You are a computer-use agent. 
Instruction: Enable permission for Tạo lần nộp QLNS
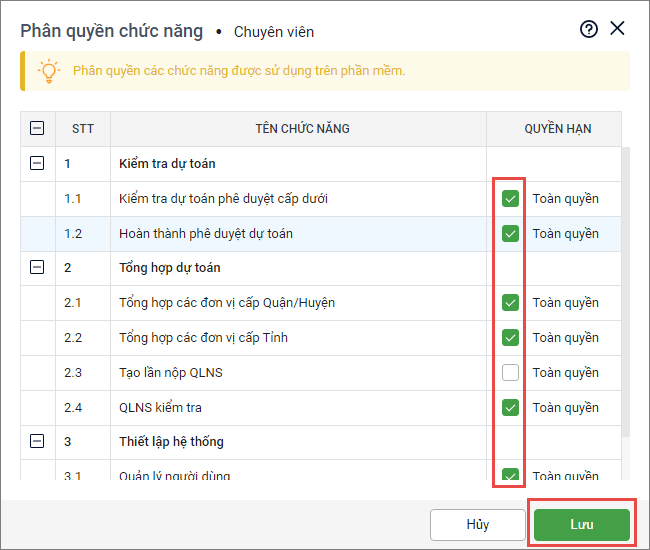(510, 372)
